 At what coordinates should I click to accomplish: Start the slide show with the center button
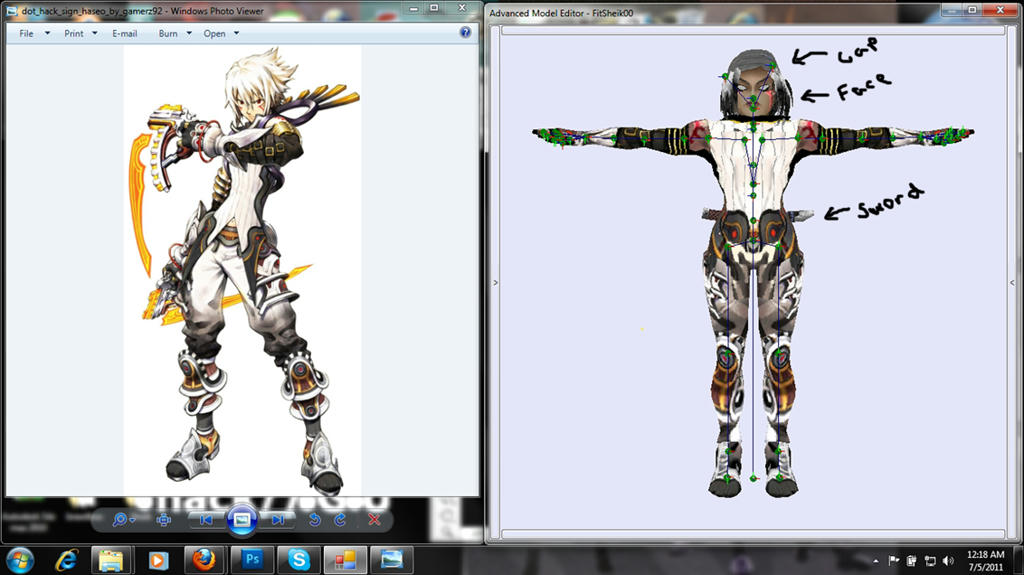242,519
